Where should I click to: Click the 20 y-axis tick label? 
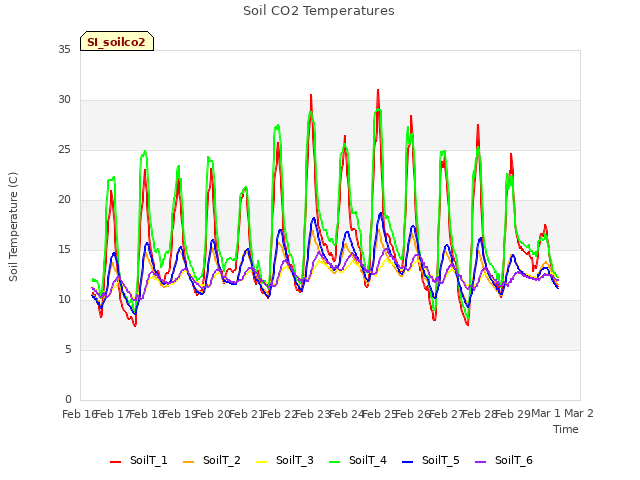[x=64, y=200]
